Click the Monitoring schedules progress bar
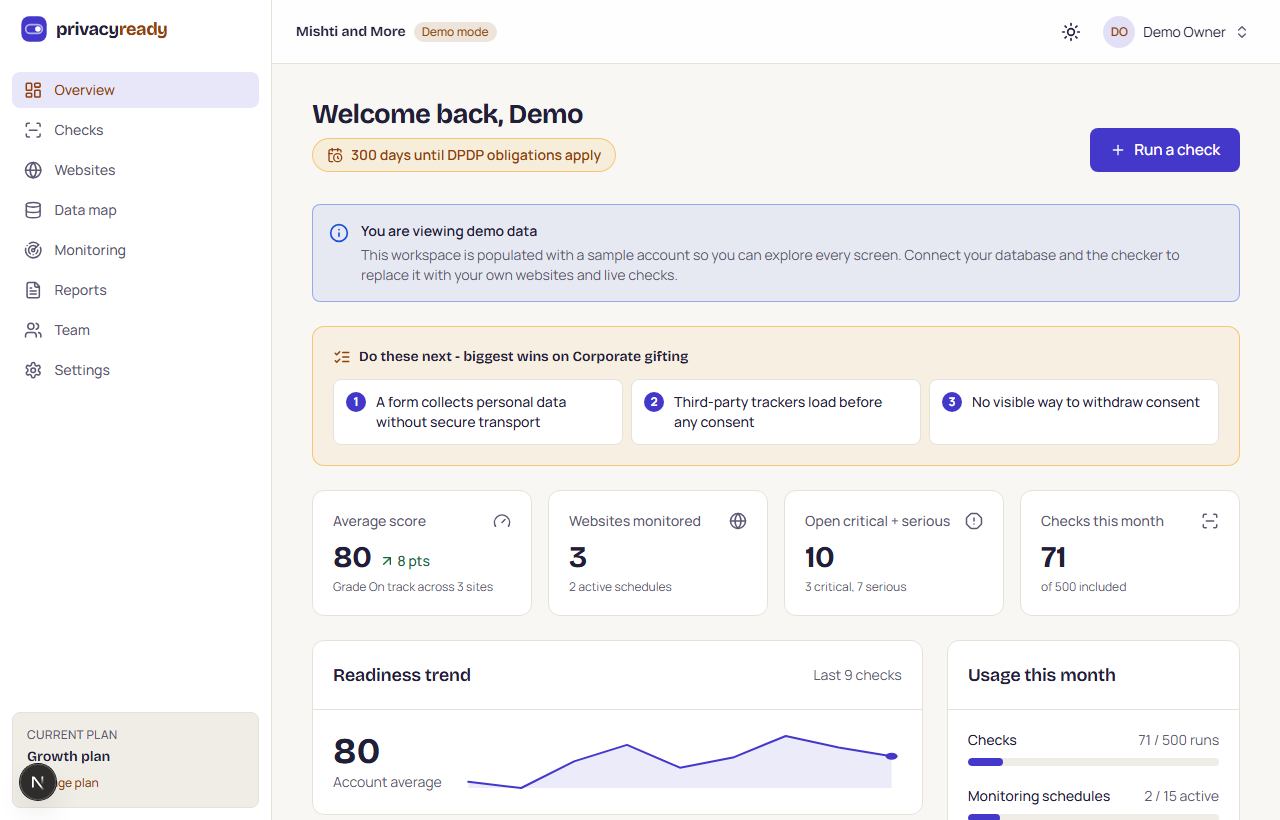 point(1093,817)
